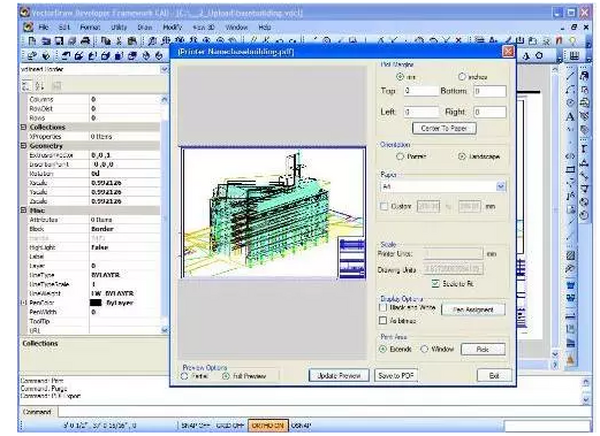The height and width of the screenshot is (436, 600).
Task: Toggle ORTHO ON in status bar
Action: coord(268,425)
